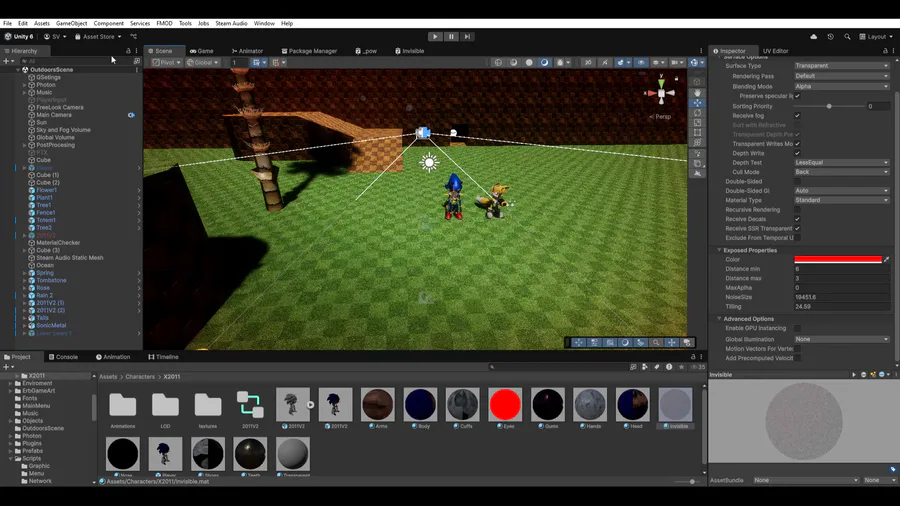900x506 pixels.
Task: Select the red Eyes material thumbnail
Action: click(x=505, y=404)
